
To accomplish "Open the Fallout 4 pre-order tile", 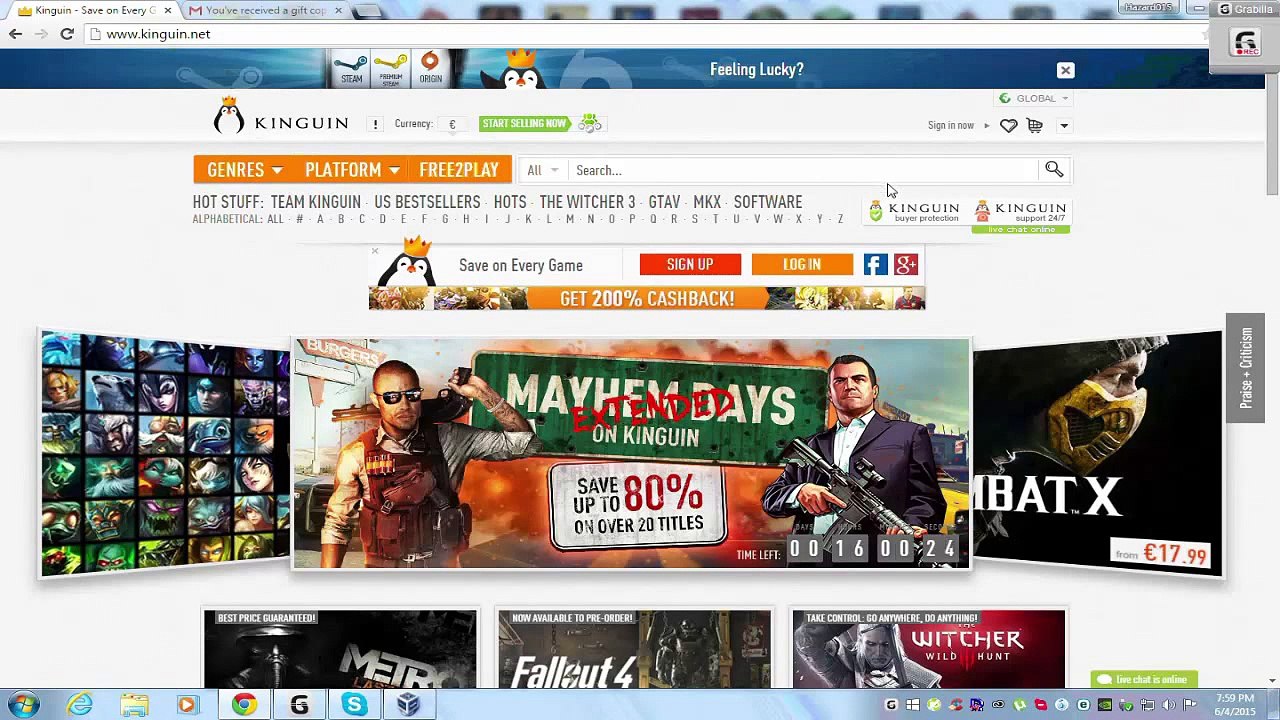I will pos(635,649).
